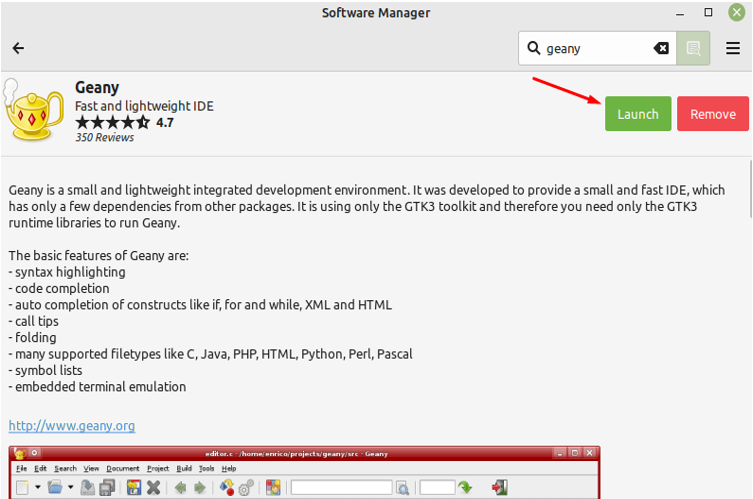This screenshot has width=753, height=499.
Task: Maximize the Software Manager window
Action: coord(708,13)
